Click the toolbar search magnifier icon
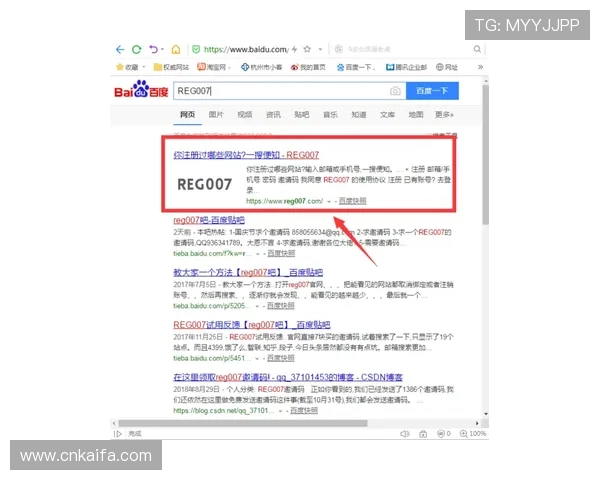This screenshot has width=600, height=480. (x=477, y=49)
